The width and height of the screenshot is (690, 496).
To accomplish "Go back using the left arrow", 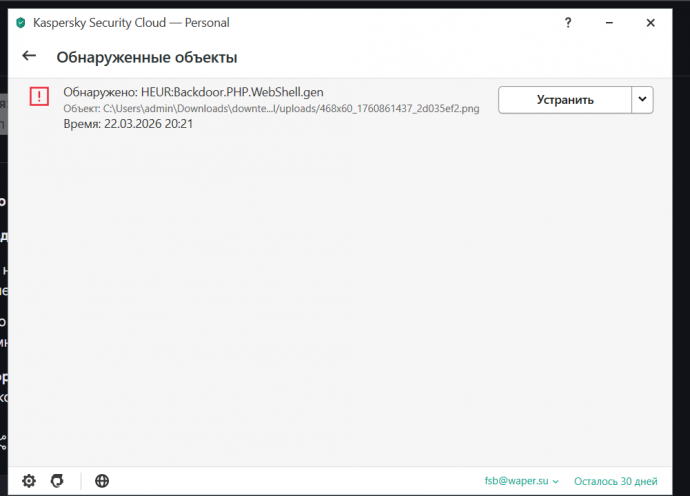I will tap(29, 57).
